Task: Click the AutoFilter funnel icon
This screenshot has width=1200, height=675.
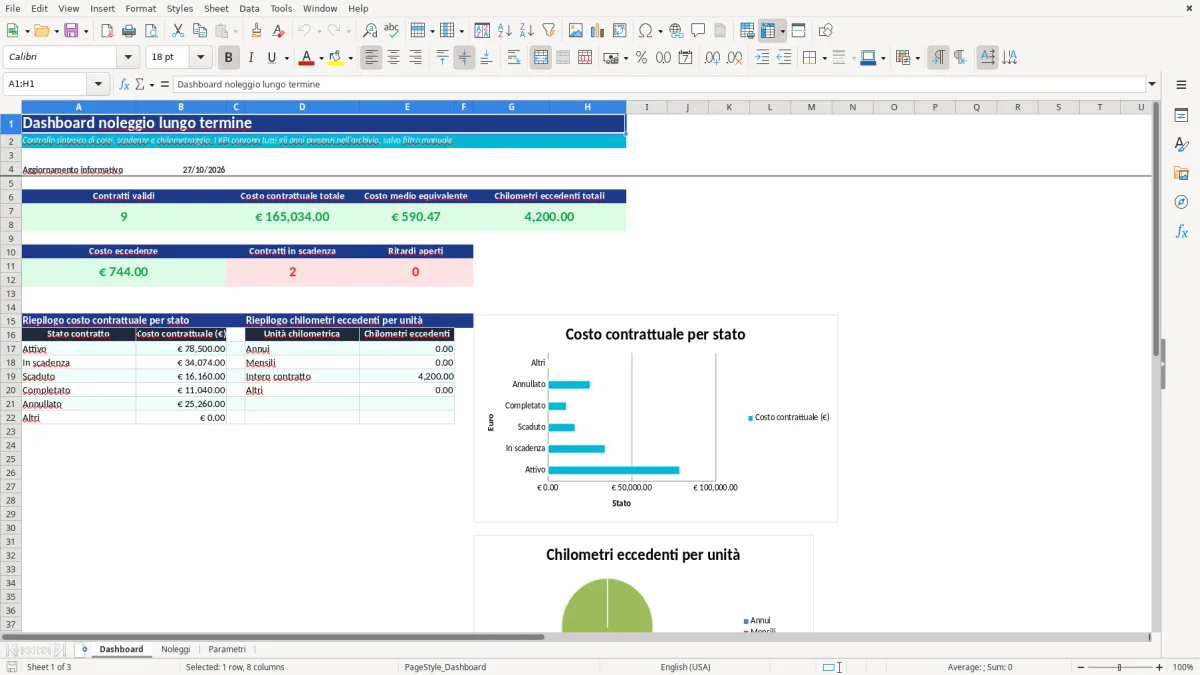Action: coord(549,31)
